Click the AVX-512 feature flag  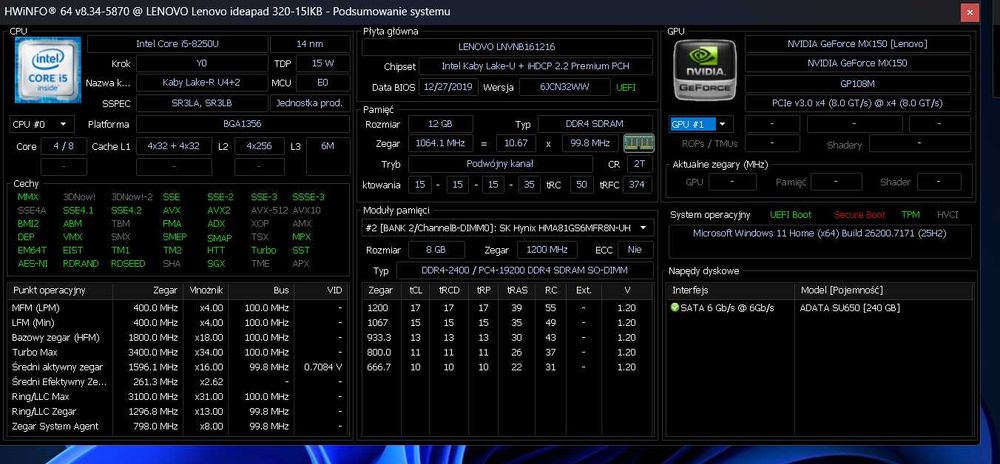pyautogui.click(x=268, y=210)
